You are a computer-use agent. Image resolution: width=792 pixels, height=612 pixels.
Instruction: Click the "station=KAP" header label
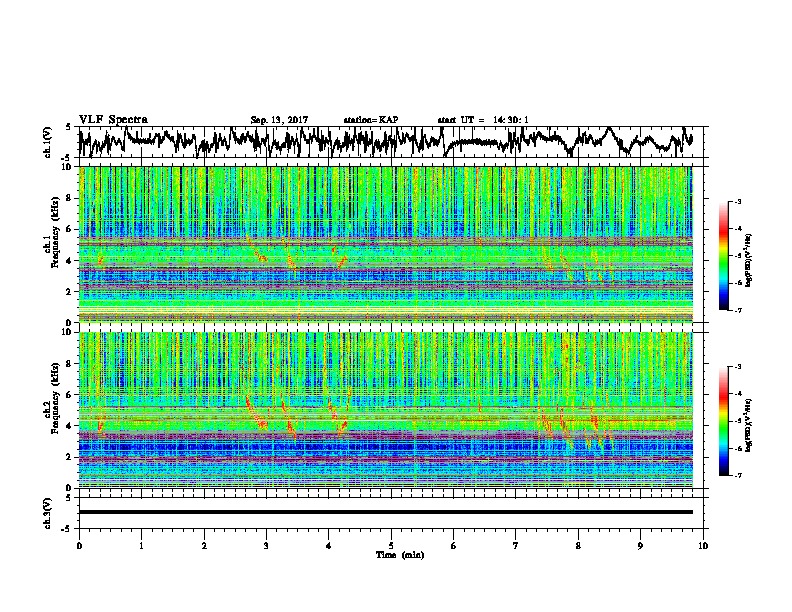pos(371,120)
